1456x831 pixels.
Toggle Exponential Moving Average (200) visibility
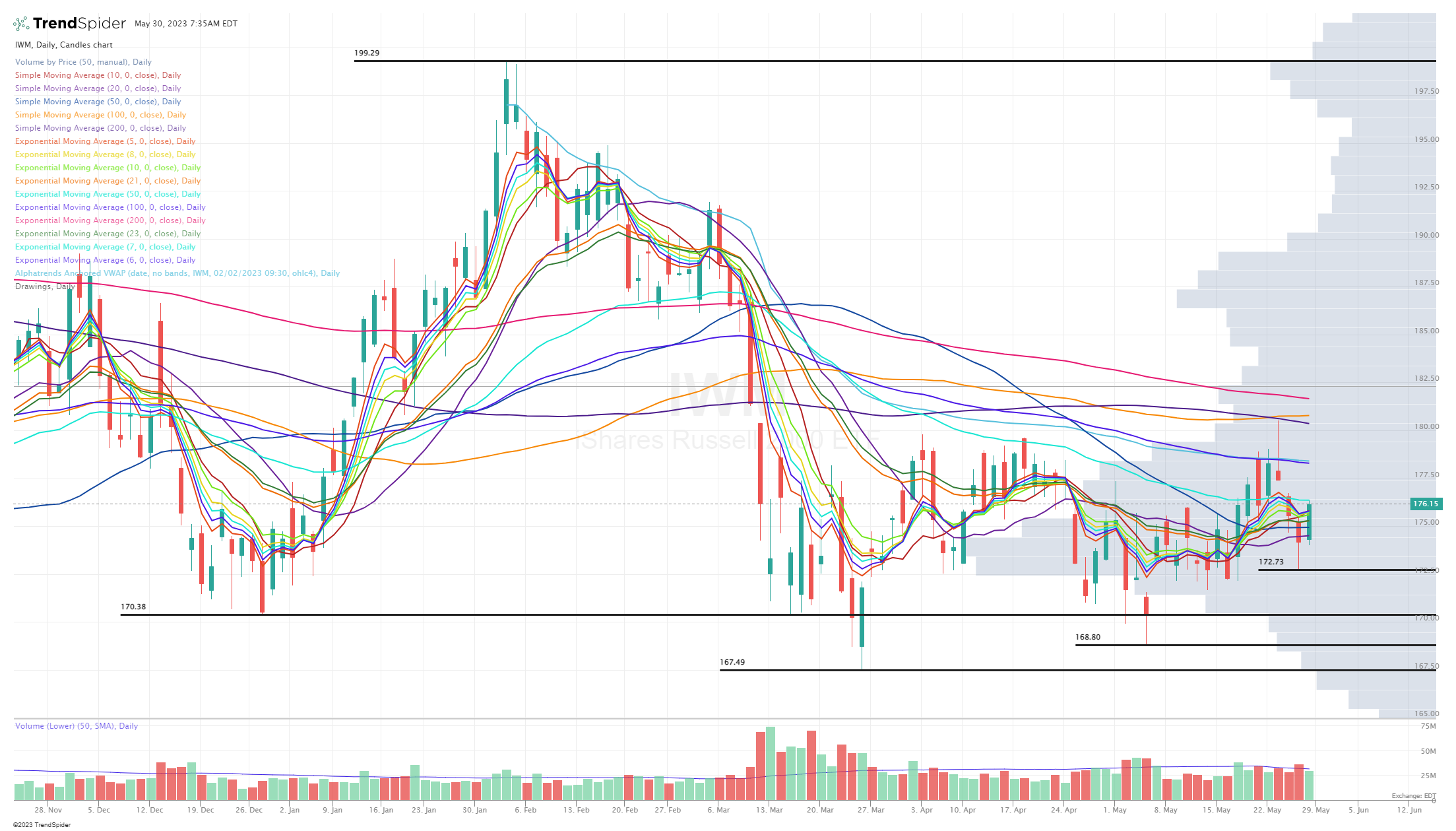110,220
